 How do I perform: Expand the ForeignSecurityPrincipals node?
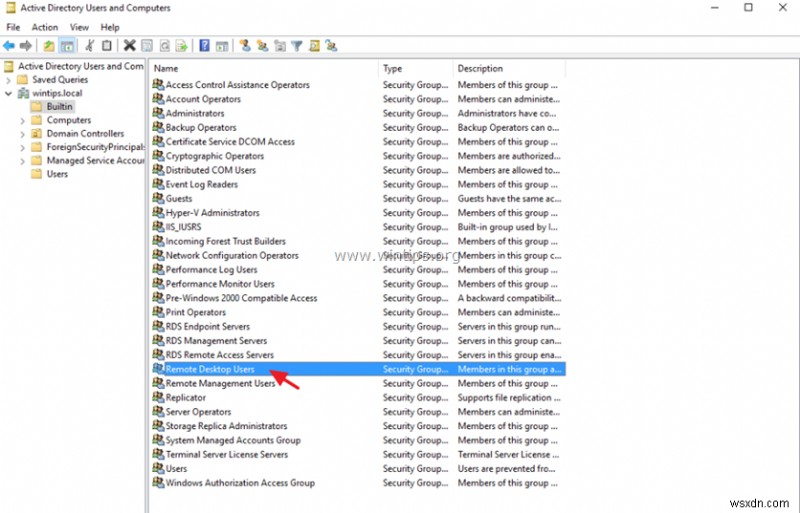pyautogui.click(x=22, y=148)
